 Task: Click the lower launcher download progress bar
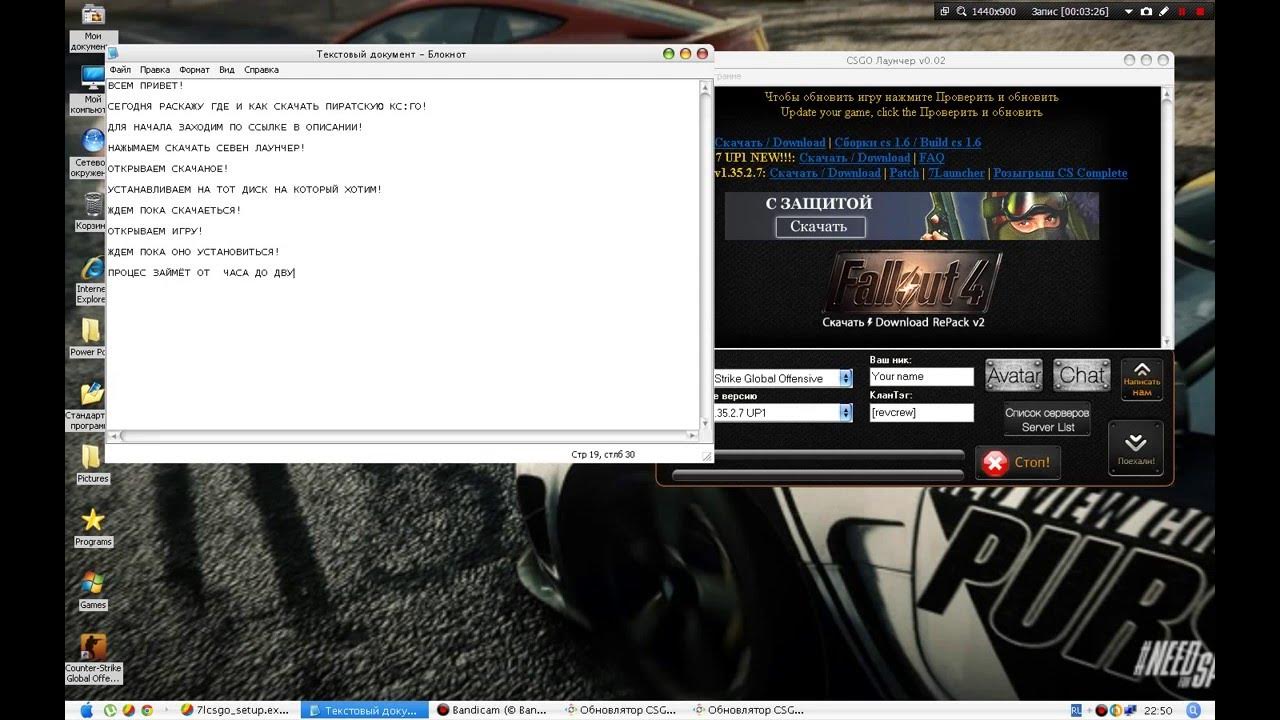click(x=816, y=476)
